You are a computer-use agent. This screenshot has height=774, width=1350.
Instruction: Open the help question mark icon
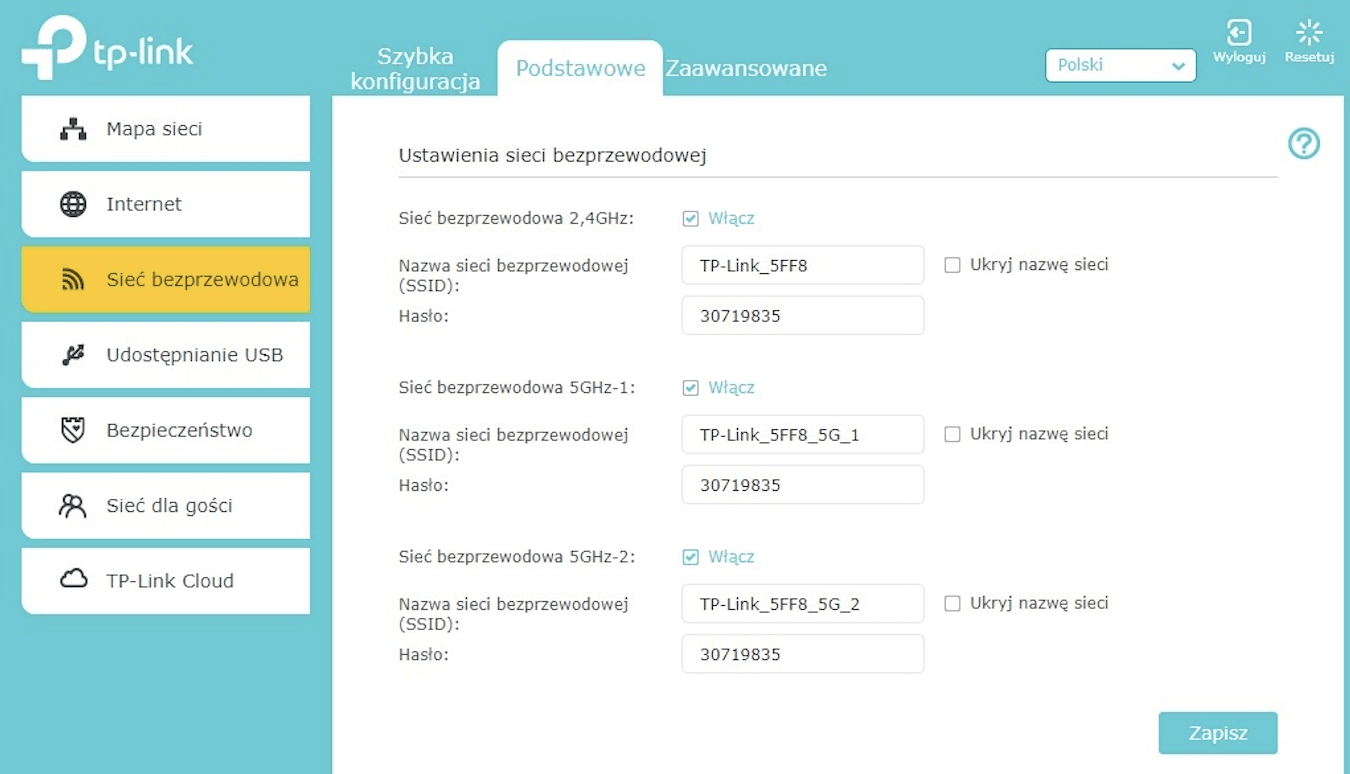1304,144
